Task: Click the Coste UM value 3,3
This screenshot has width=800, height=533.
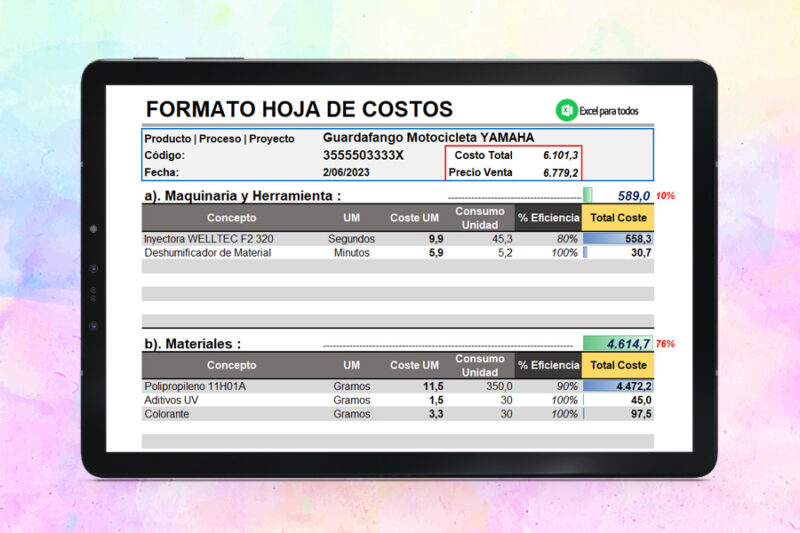Action: click(x=436, y=414)
